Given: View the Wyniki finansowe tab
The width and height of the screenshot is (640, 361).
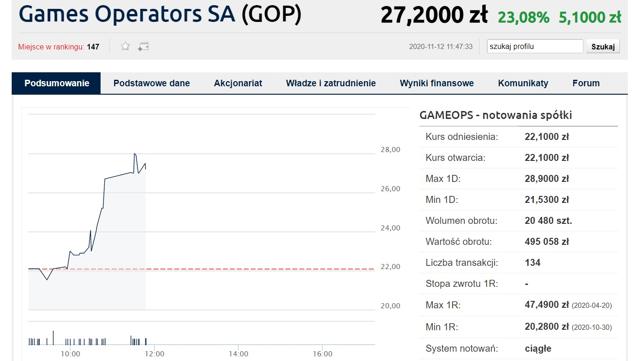Looking at the screenshot, I should [437, 83].
